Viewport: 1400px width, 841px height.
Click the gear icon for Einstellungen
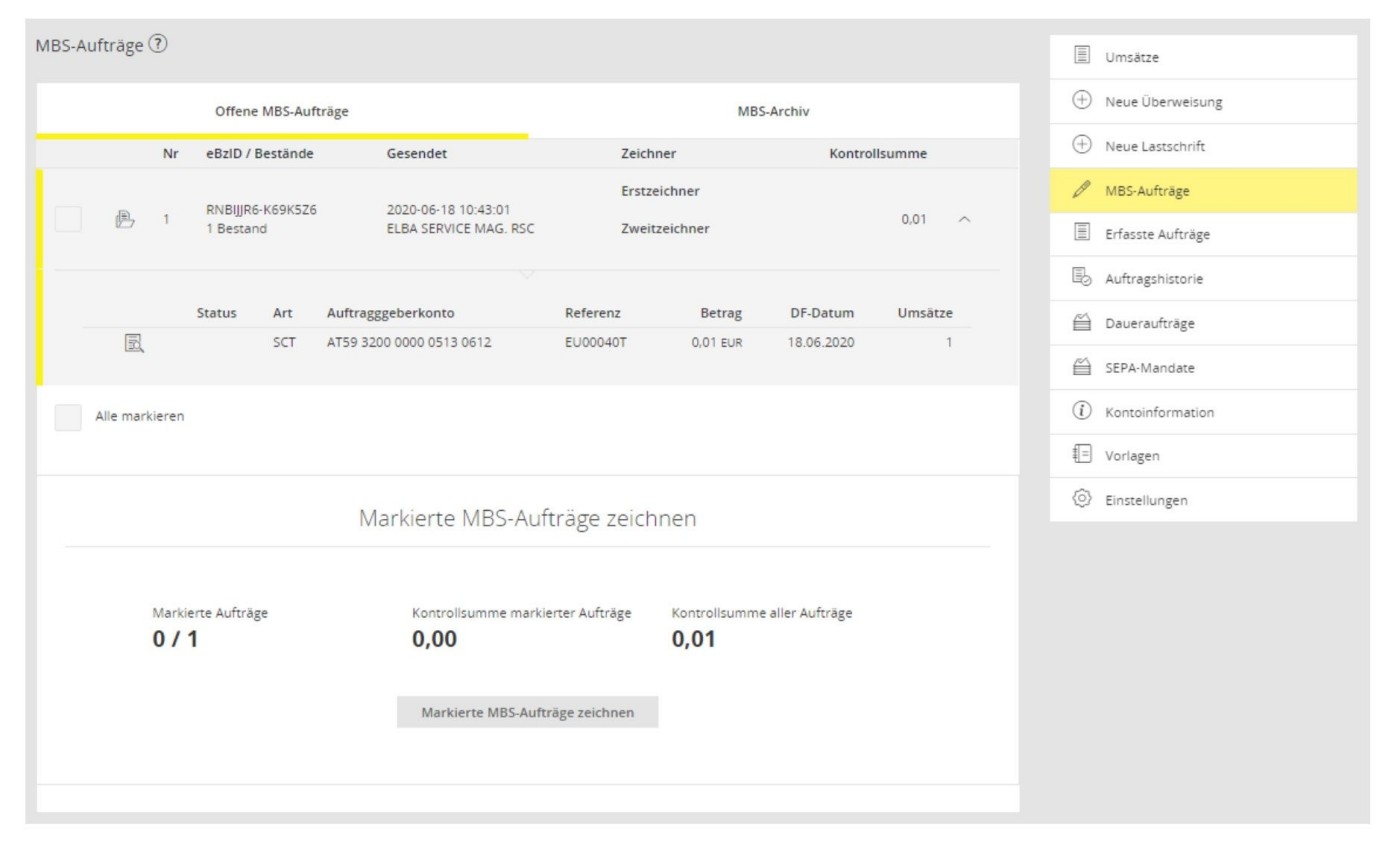pyautogui.click(x=1081, y=500)
